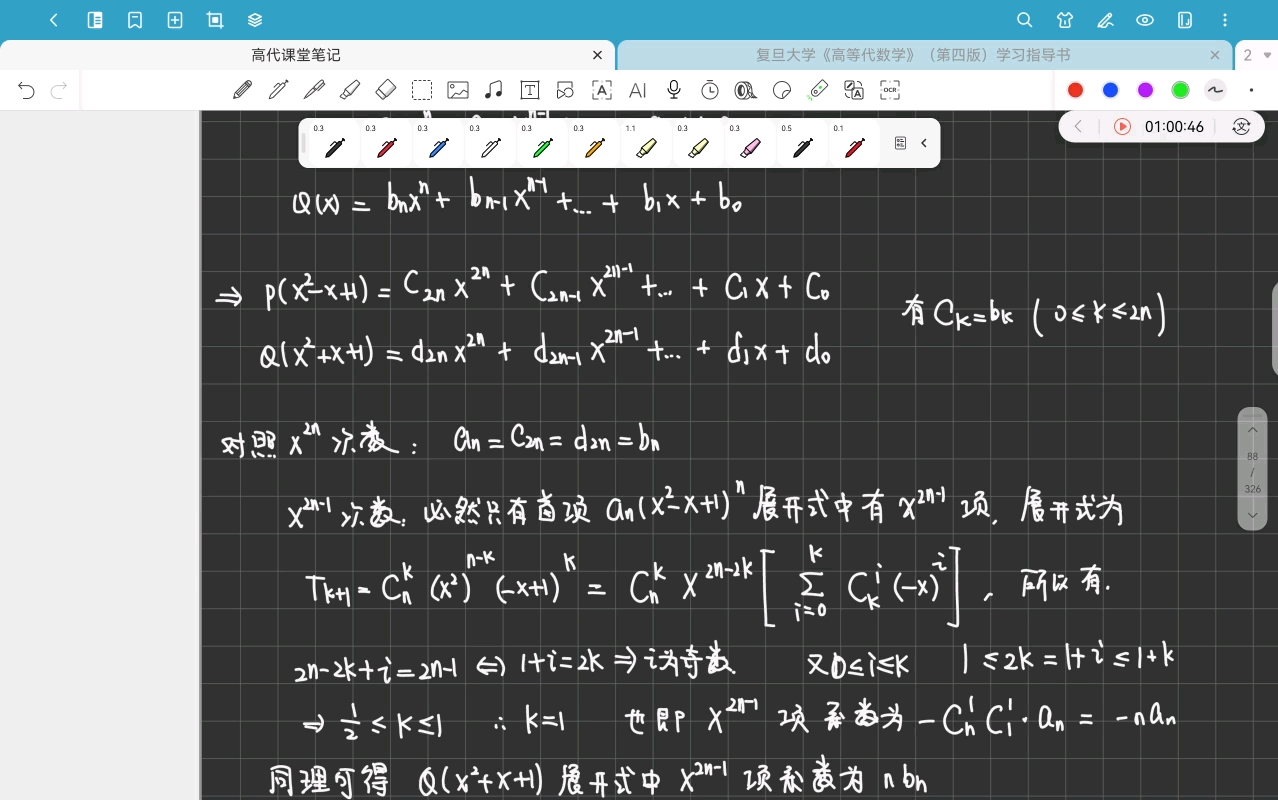
Task: Open the timer clock tool
Action: click(x=710, y=90)
